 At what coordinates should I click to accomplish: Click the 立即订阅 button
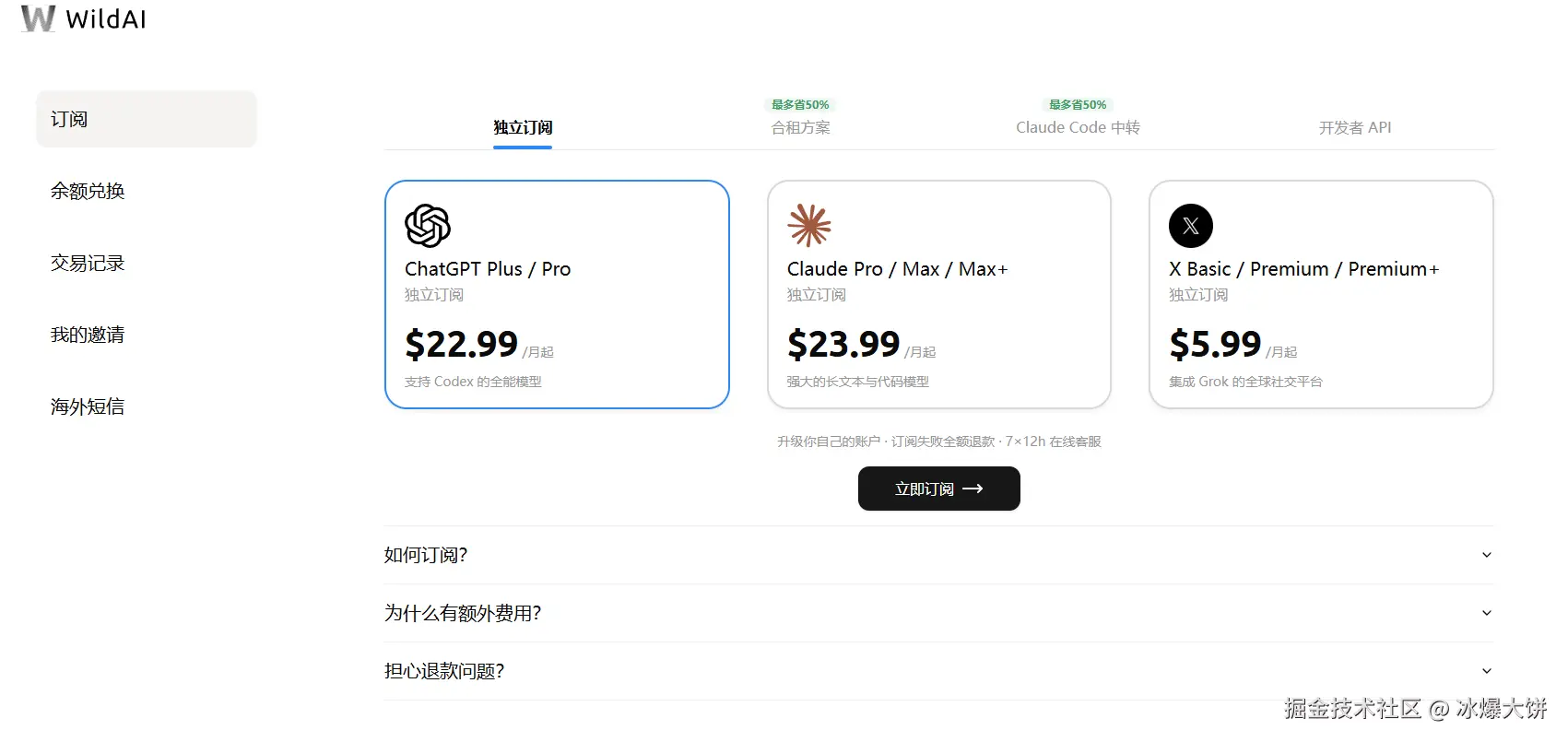coord(938,489)
